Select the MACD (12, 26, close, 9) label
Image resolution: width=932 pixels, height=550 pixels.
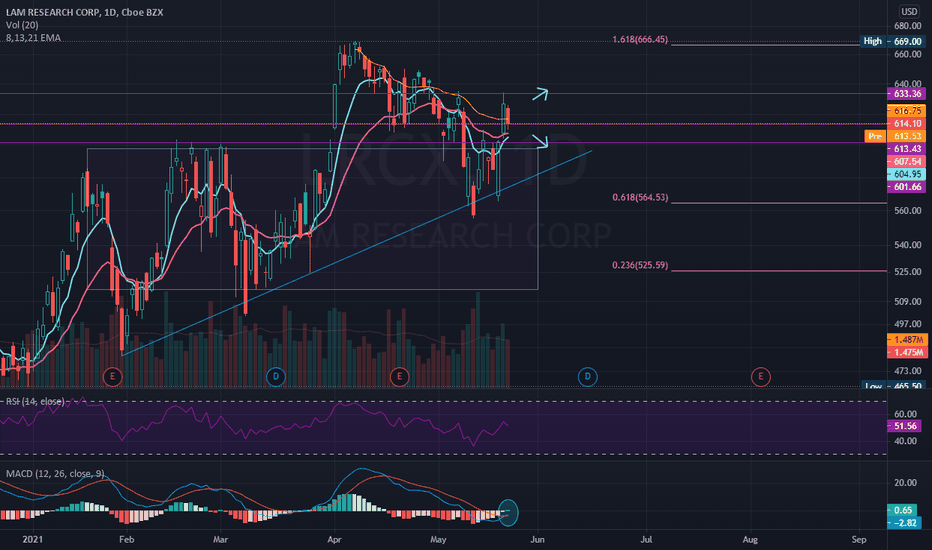[55, 473]
